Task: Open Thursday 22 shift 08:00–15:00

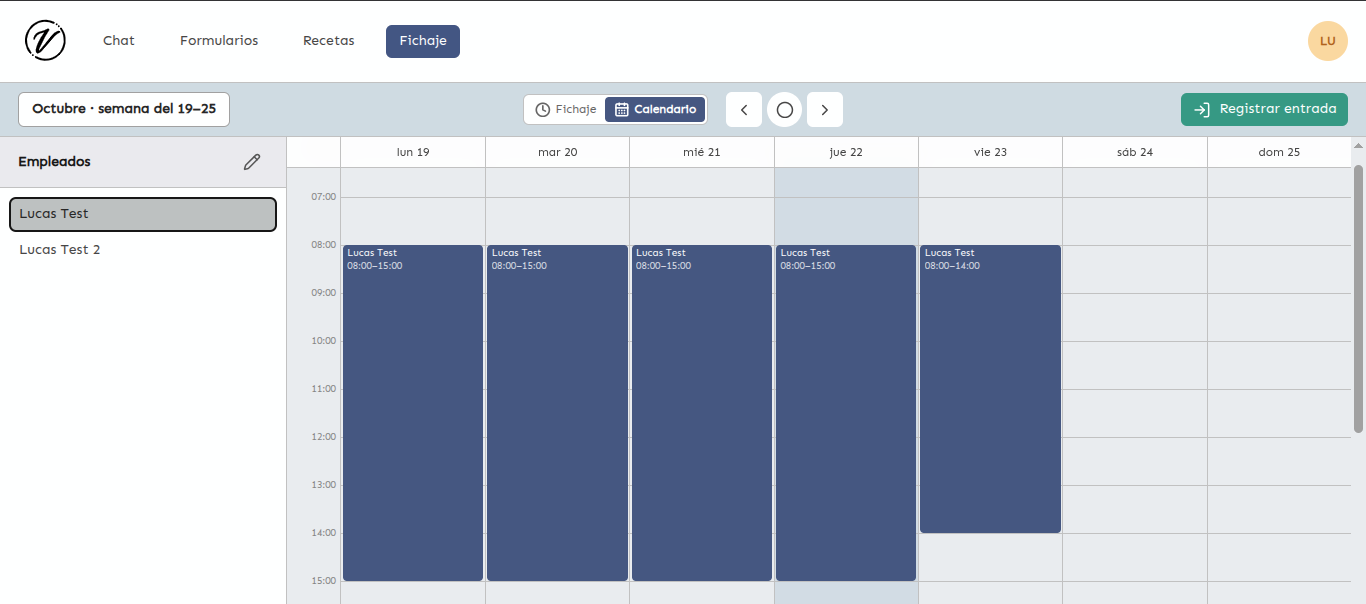Action: pyautogui.click(x=846, y=413)
